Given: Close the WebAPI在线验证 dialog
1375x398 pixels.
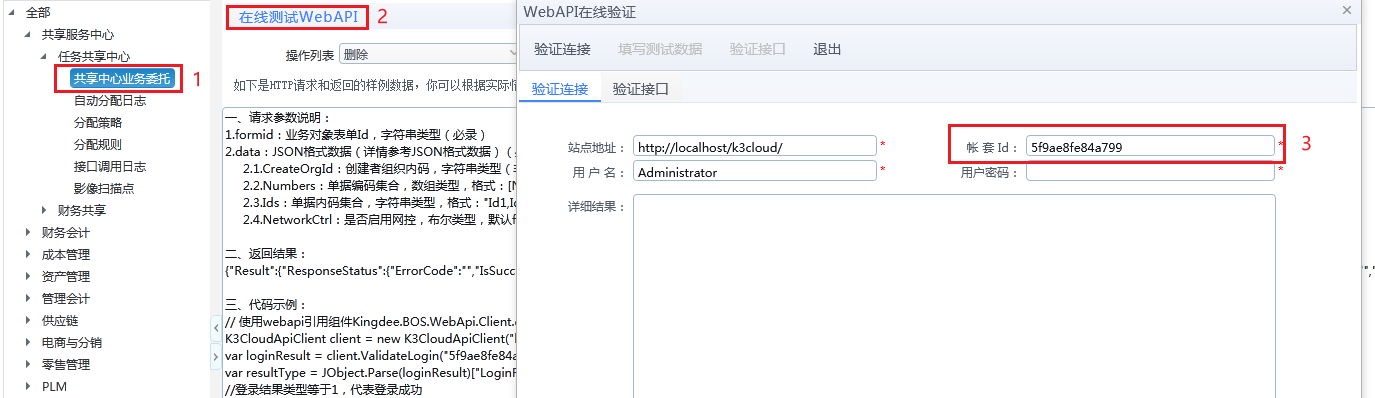Looking at the screenshot, I should click(x=1346, y=10).
